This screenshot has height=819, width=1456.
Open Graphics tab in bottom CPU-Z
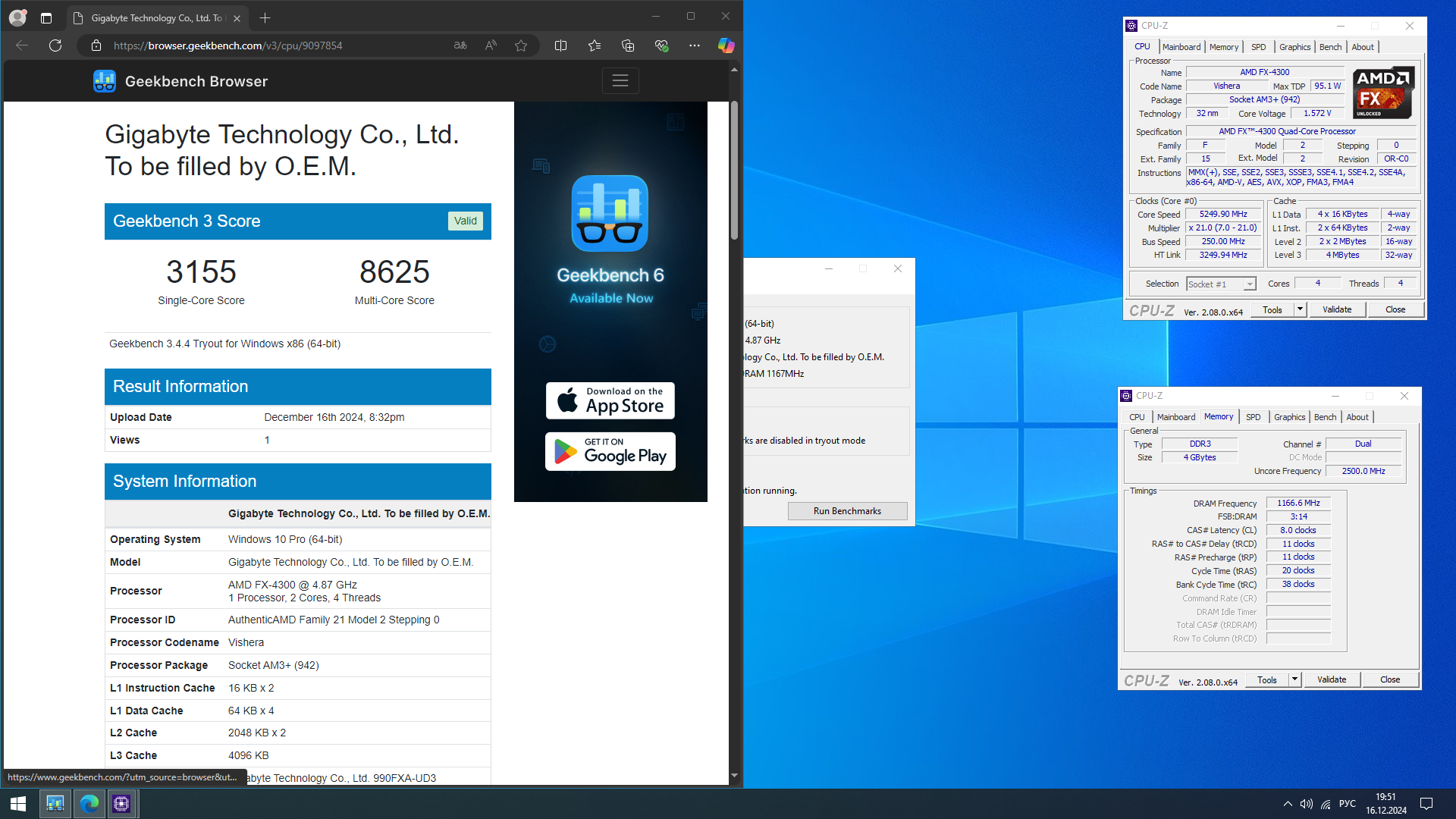click(1289, 417)
